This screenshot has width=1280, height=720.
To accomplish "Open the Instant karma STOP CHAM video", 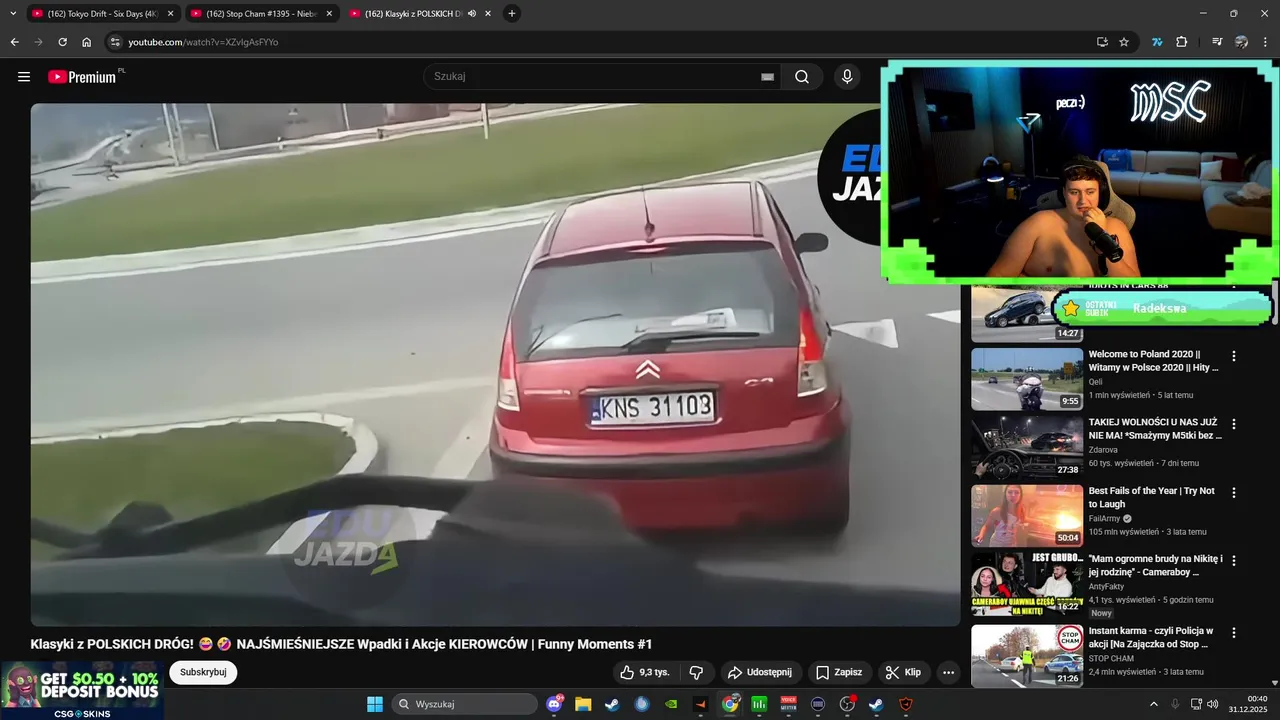I will click(1151, 638).
